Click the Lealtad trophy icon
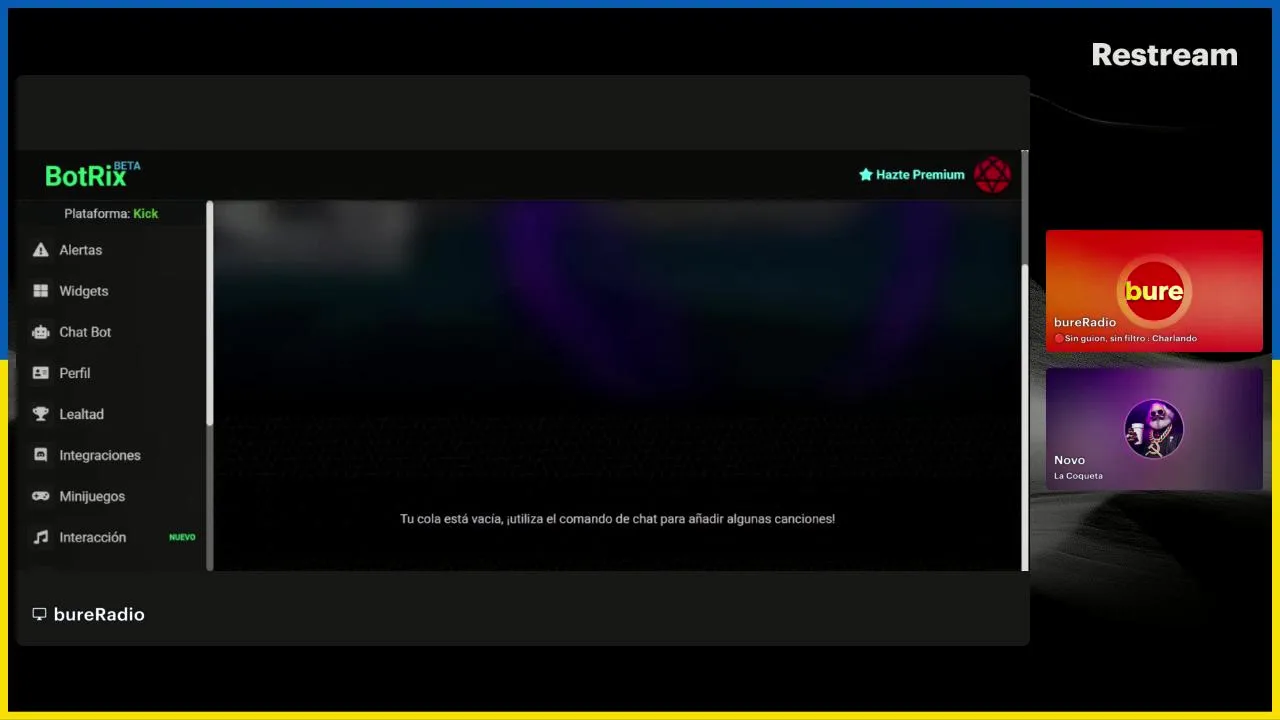The height and width of the screenshot is (720, 1280). [40, 414]
